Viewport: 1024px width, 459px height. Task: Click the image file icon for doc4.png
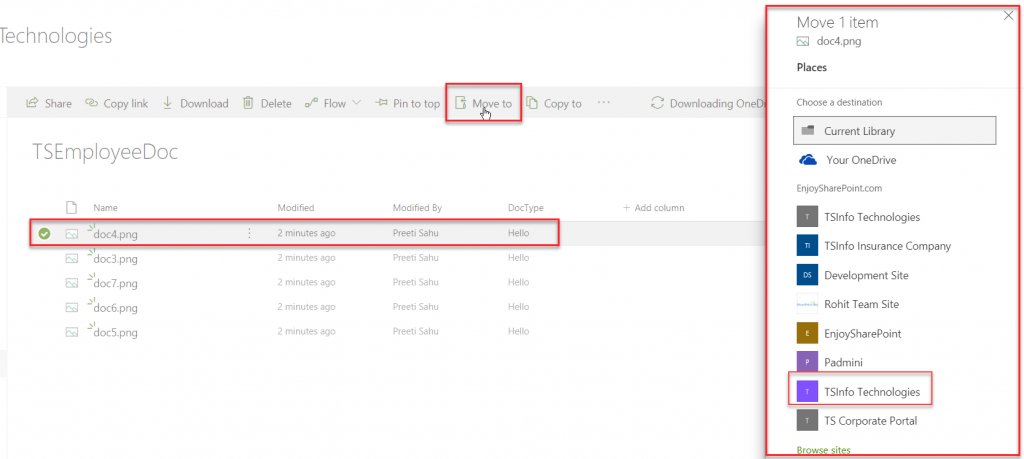(72, 233)
